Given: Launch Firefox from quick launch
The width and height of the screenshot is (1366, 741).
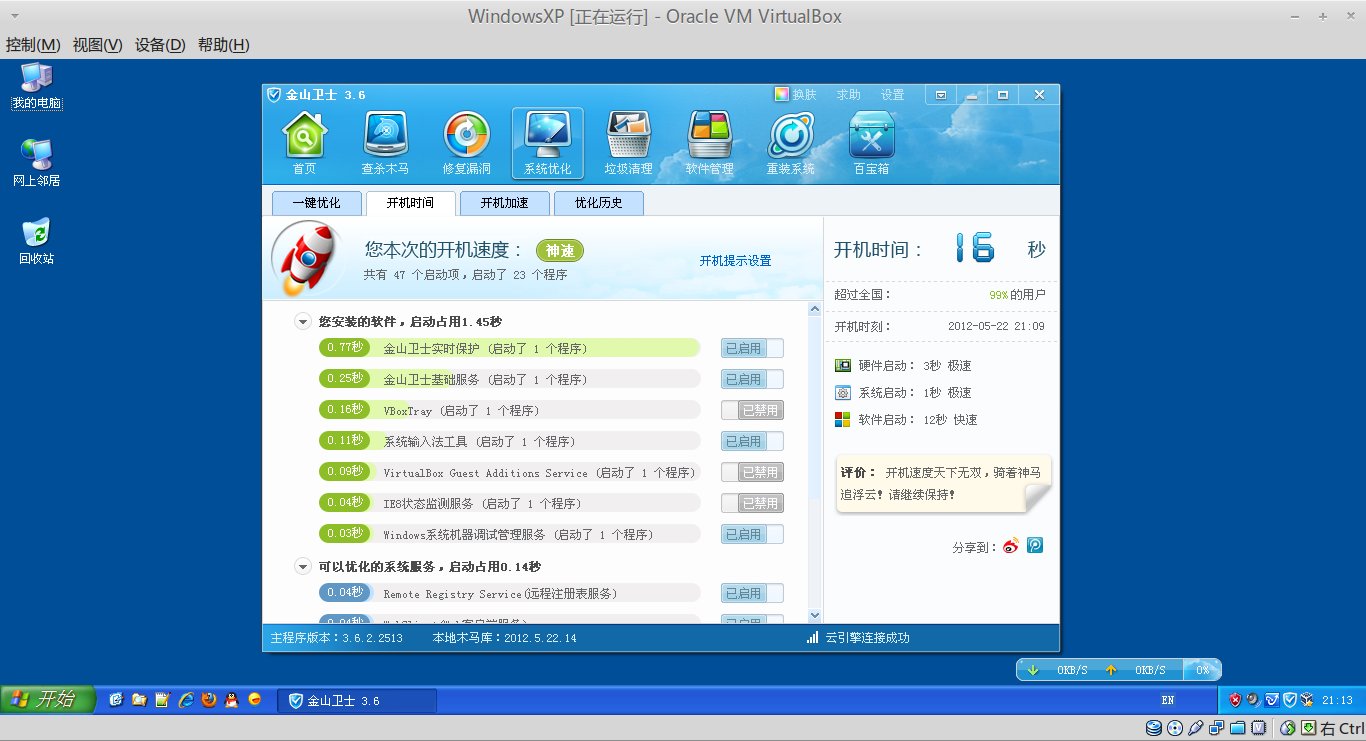Looking at the screenshot, I should pyautogui.click(x=209, y=700).
